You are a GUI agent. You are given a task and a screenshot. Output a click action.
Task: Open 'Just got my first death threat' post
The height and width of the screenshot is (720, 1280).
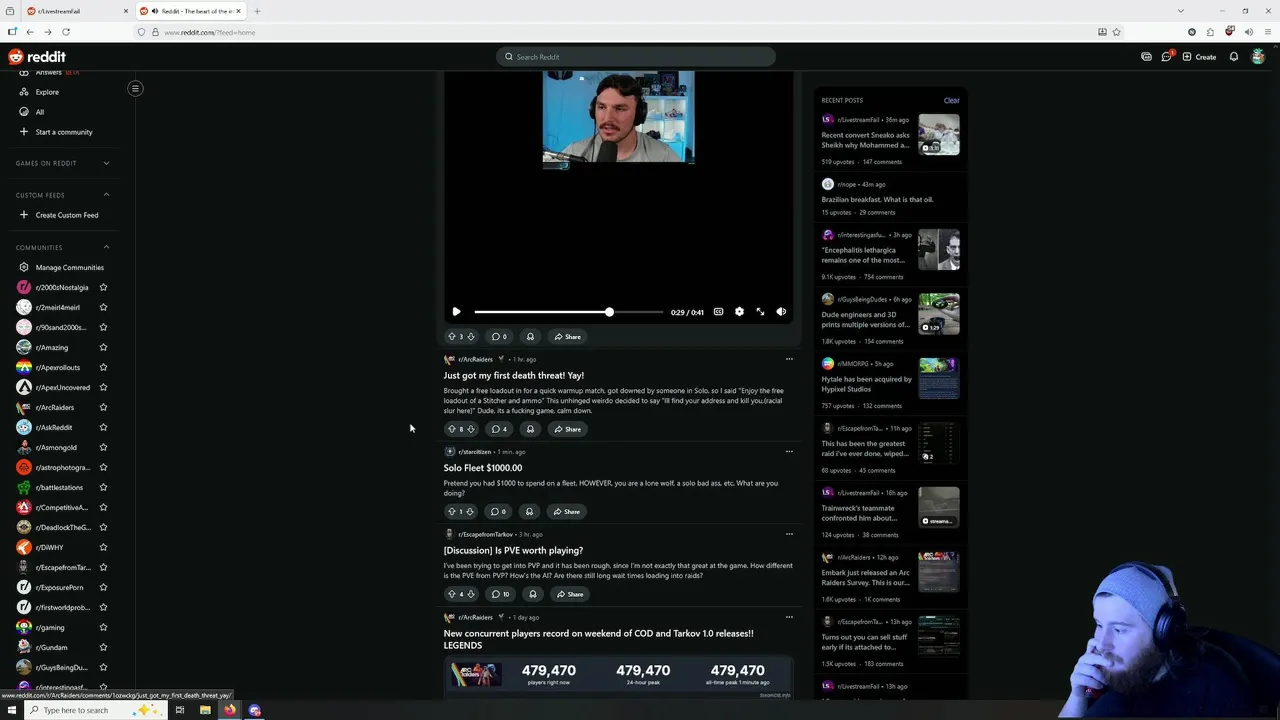pos(514,375)
